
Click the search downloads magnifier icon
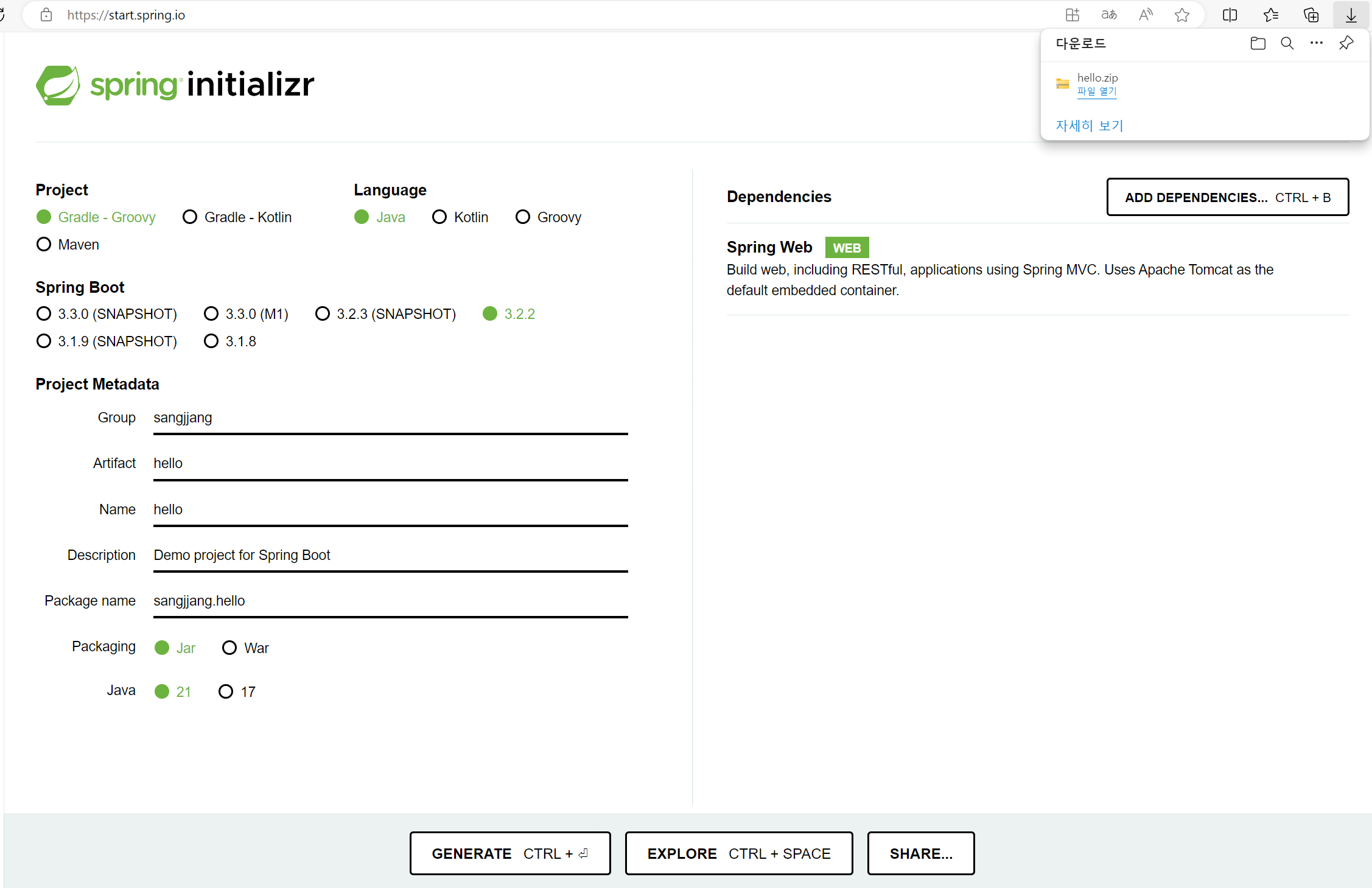pyautogui.click(x=1287, y=43)
